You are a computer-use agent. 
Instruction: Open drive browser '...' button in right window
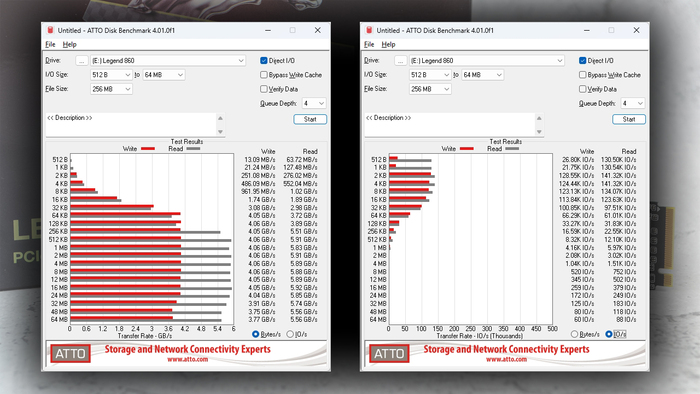pyautogui.click(x=400, y=61)
